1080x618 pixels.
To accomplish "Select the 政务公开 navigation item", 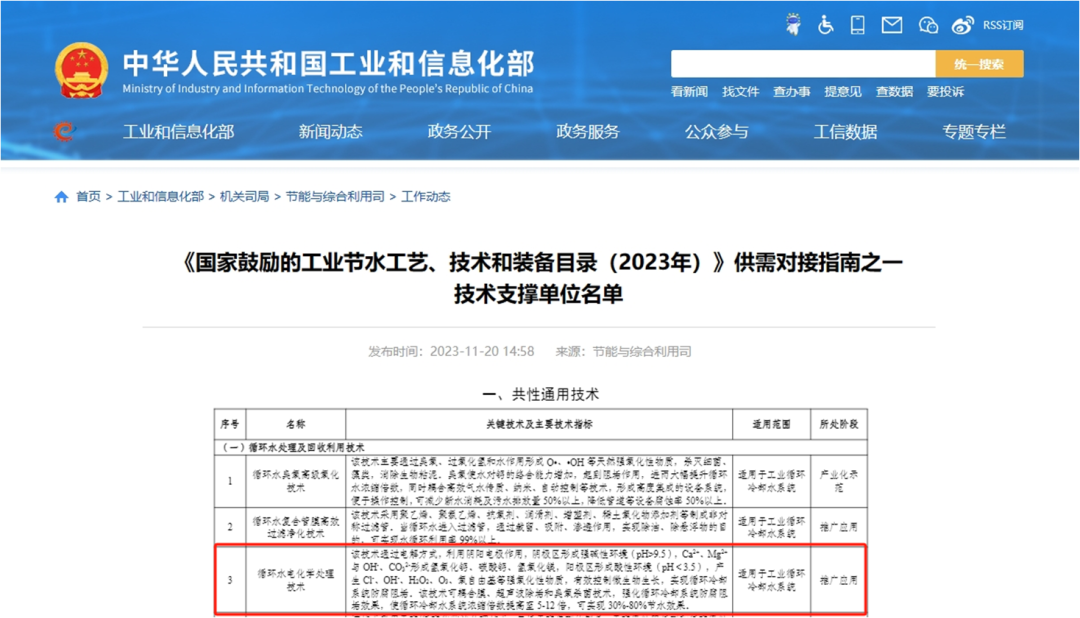I will (x=459, y=132).
